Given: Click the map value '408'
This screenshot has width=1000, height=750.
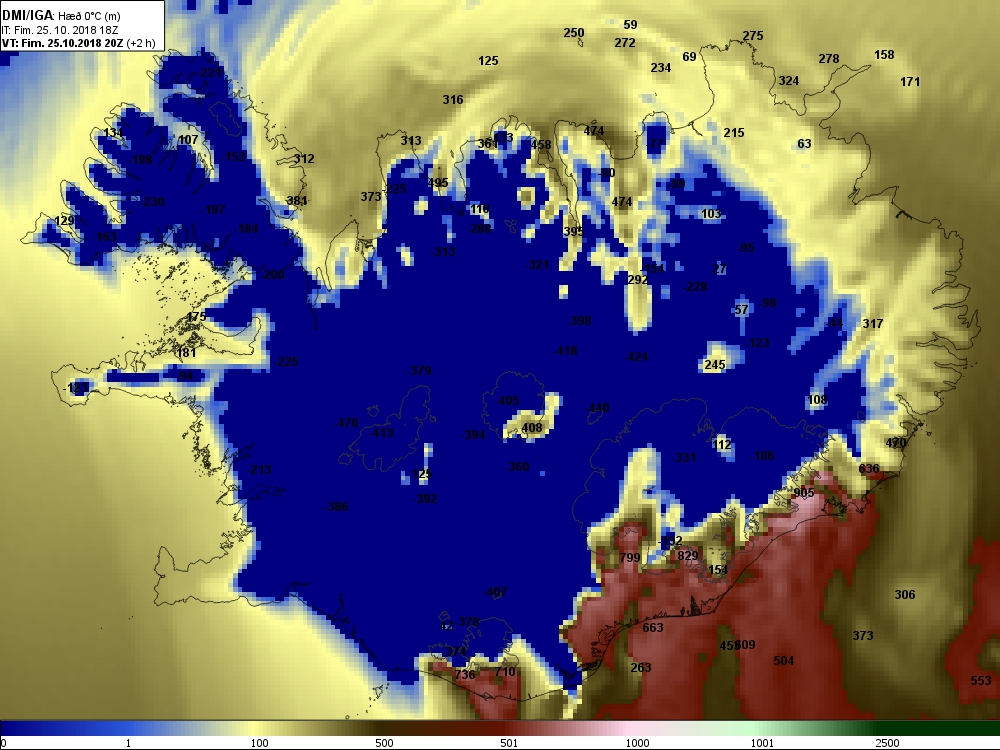Looking at the screenshot, I should (x=532, y=428).
